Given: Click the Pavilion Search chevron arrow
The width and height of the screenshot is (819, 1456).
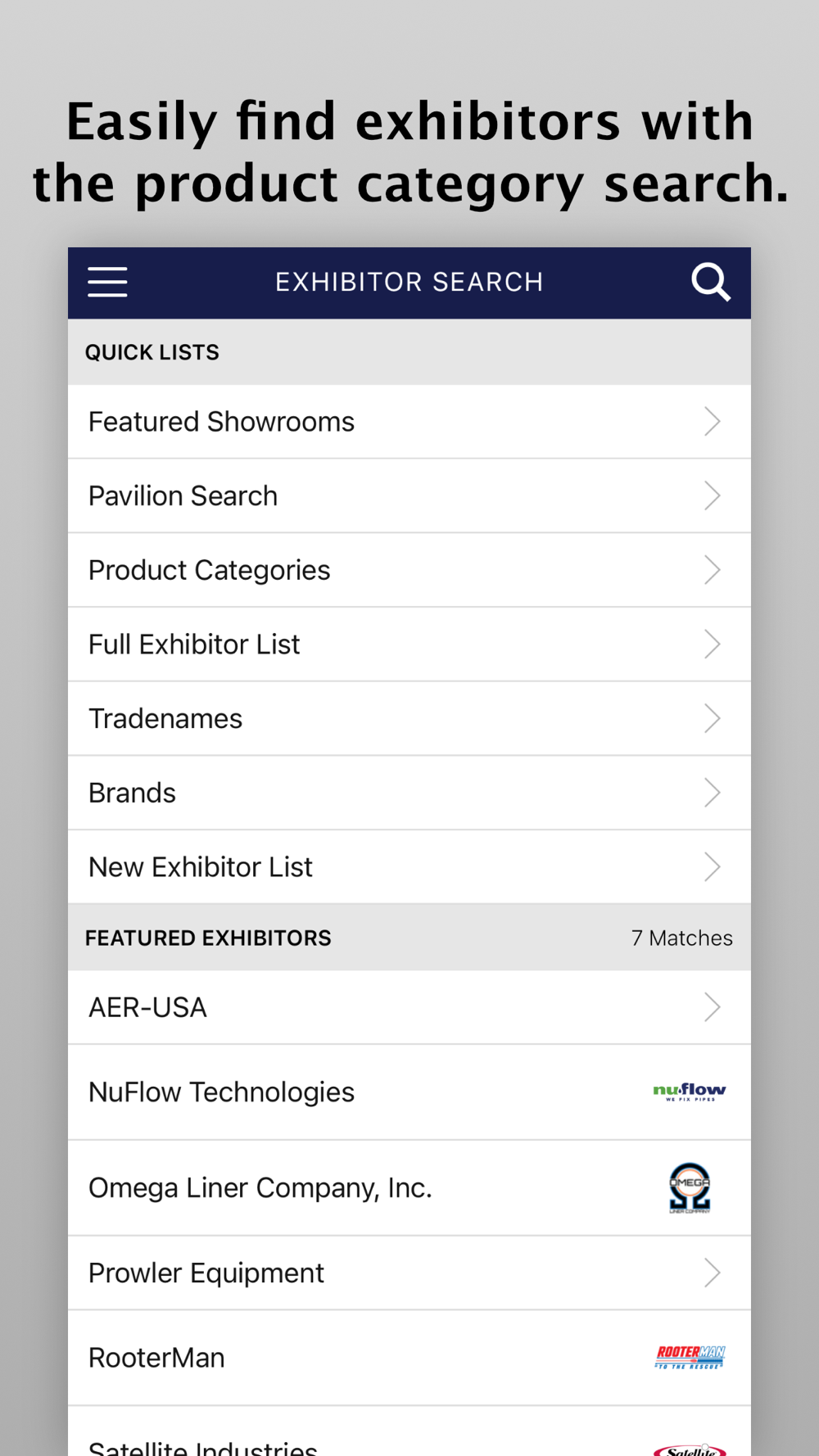Looking at the screenshot, I should (712, 496).
